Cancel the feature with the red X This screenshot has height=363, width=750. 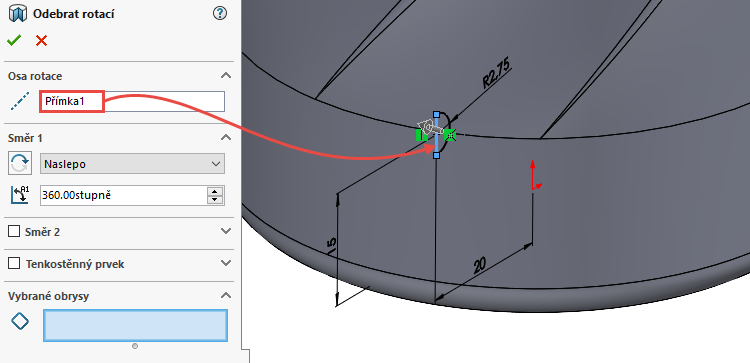pos(42,41)
